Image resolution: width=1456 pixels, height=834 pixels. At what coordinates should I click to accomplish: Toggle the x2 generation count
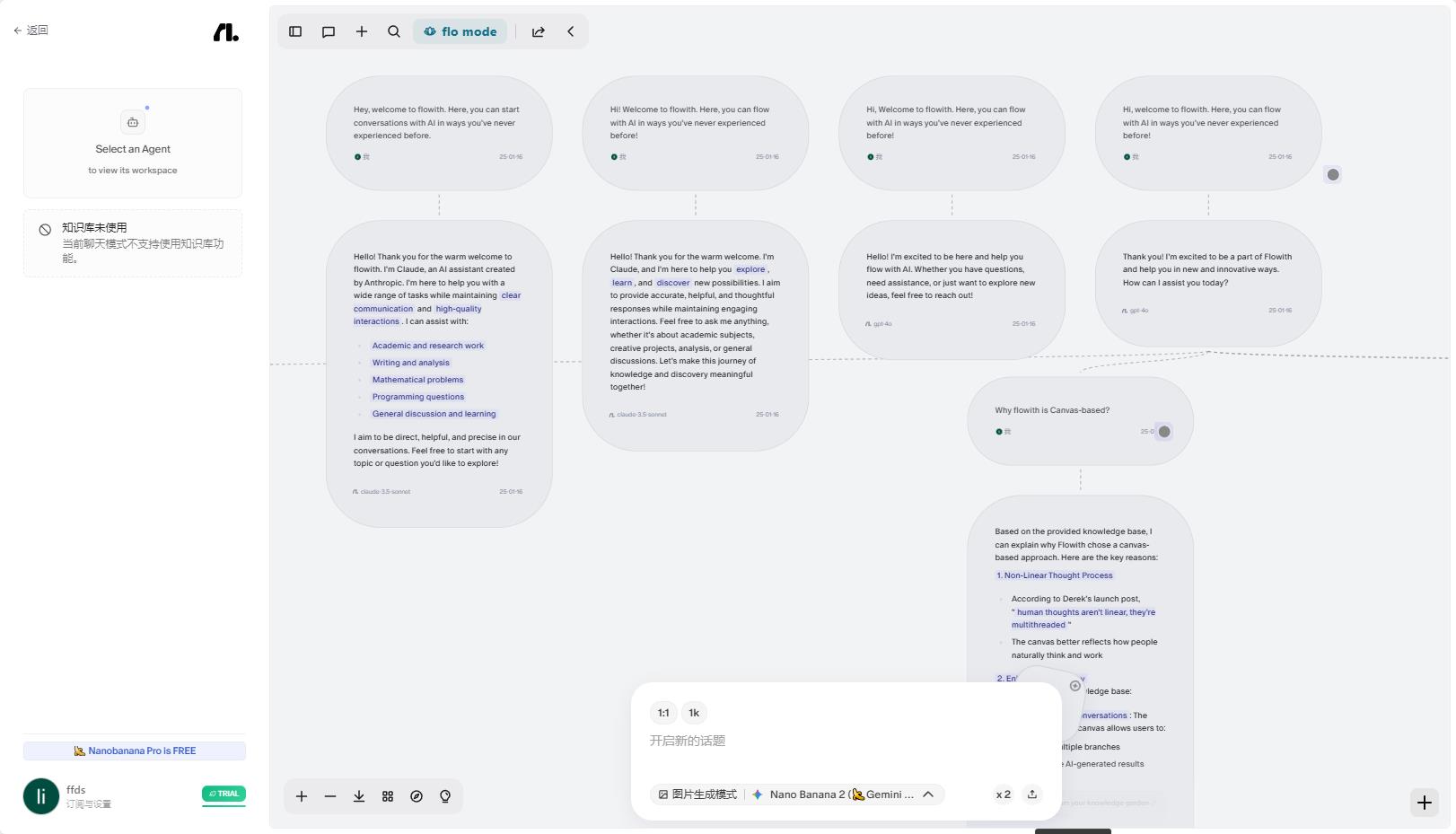1003,794
